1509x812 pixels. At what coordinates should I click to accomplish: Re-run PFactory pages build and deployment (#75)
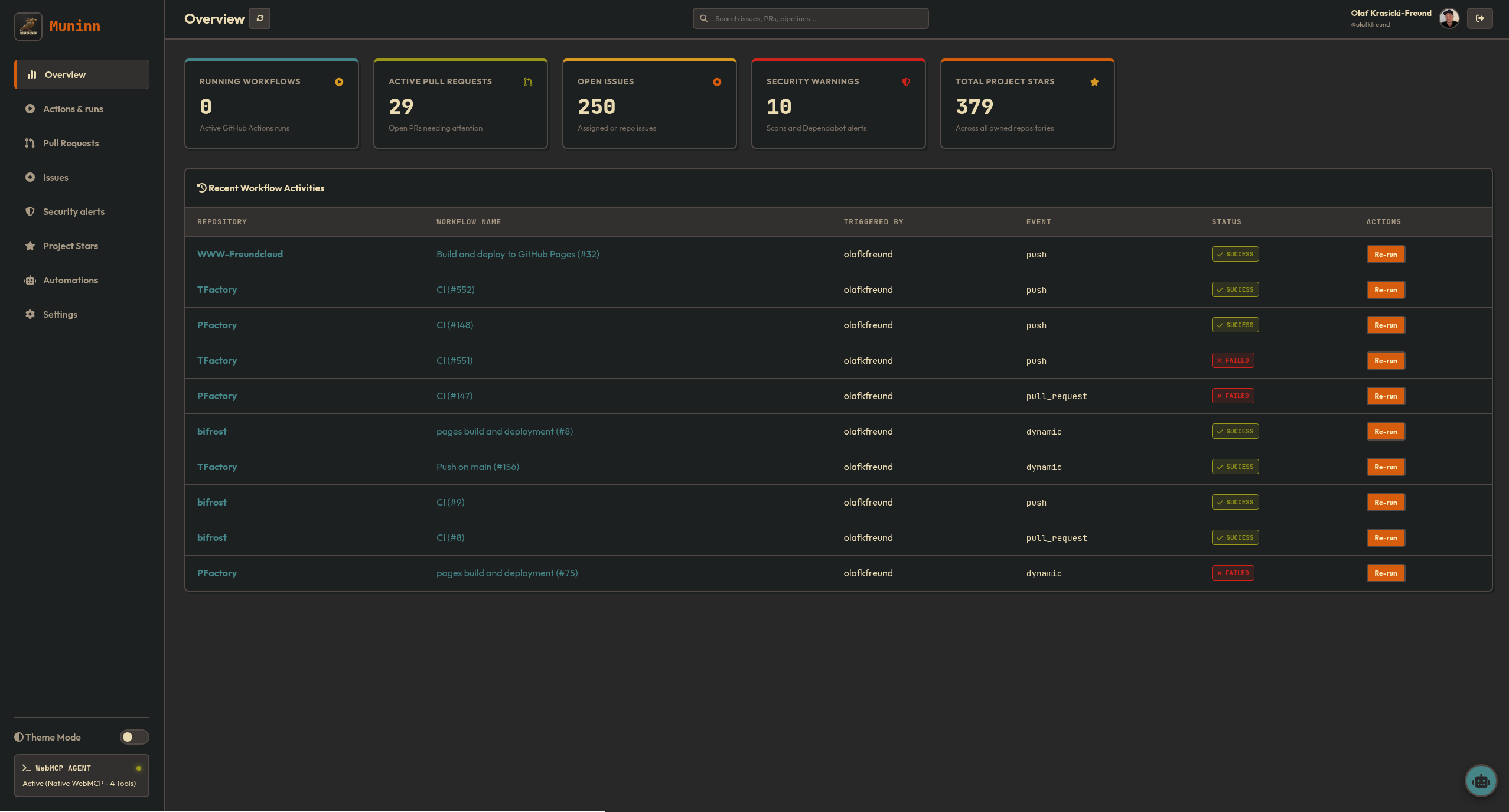tap(1386, 573)
